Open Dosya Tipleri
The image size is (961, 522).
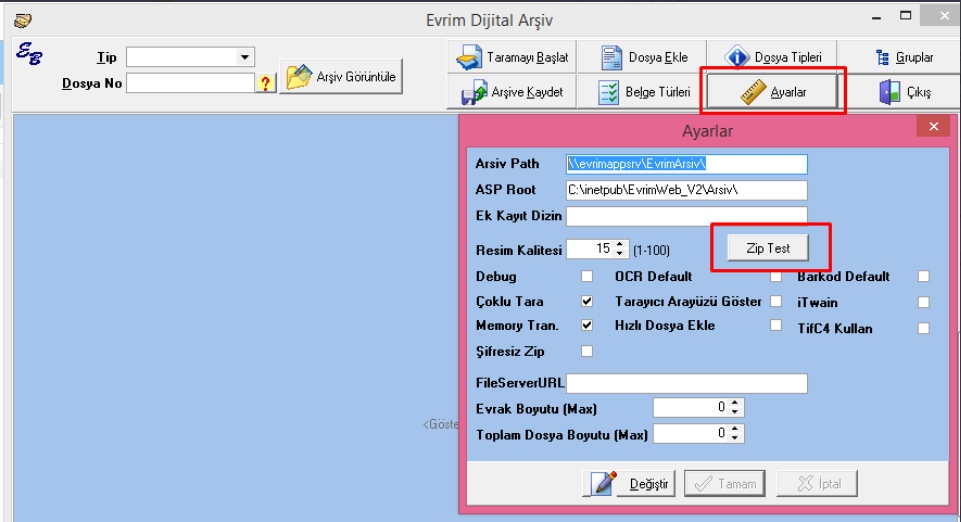click(772, 57)
